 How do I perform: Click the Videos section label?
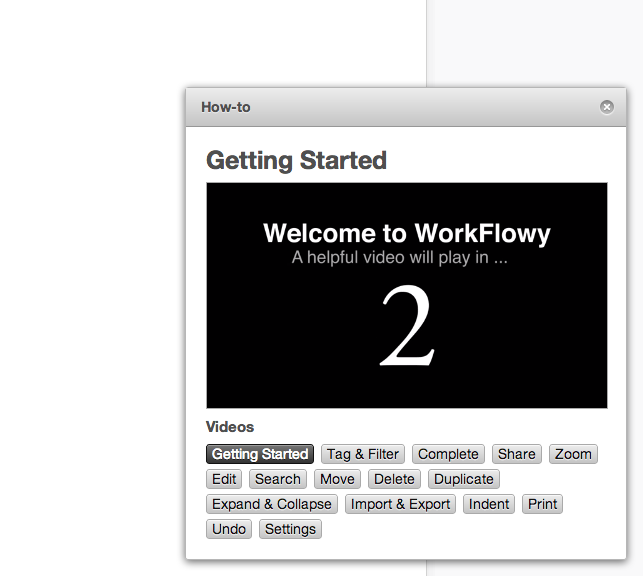(x=230, y=427)
